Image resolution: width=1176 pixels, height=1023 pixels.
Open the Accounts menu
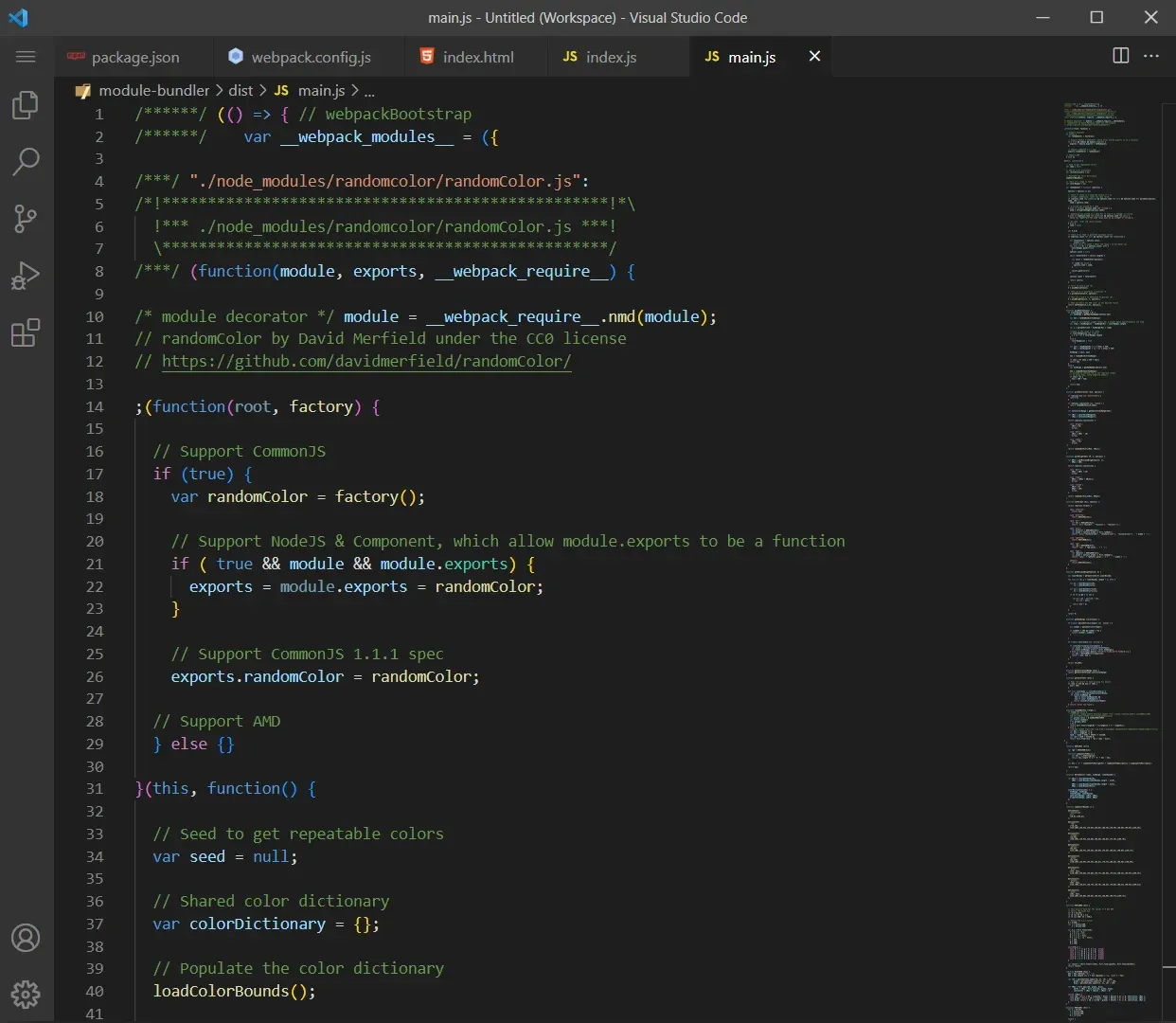[x=25, y=938]
